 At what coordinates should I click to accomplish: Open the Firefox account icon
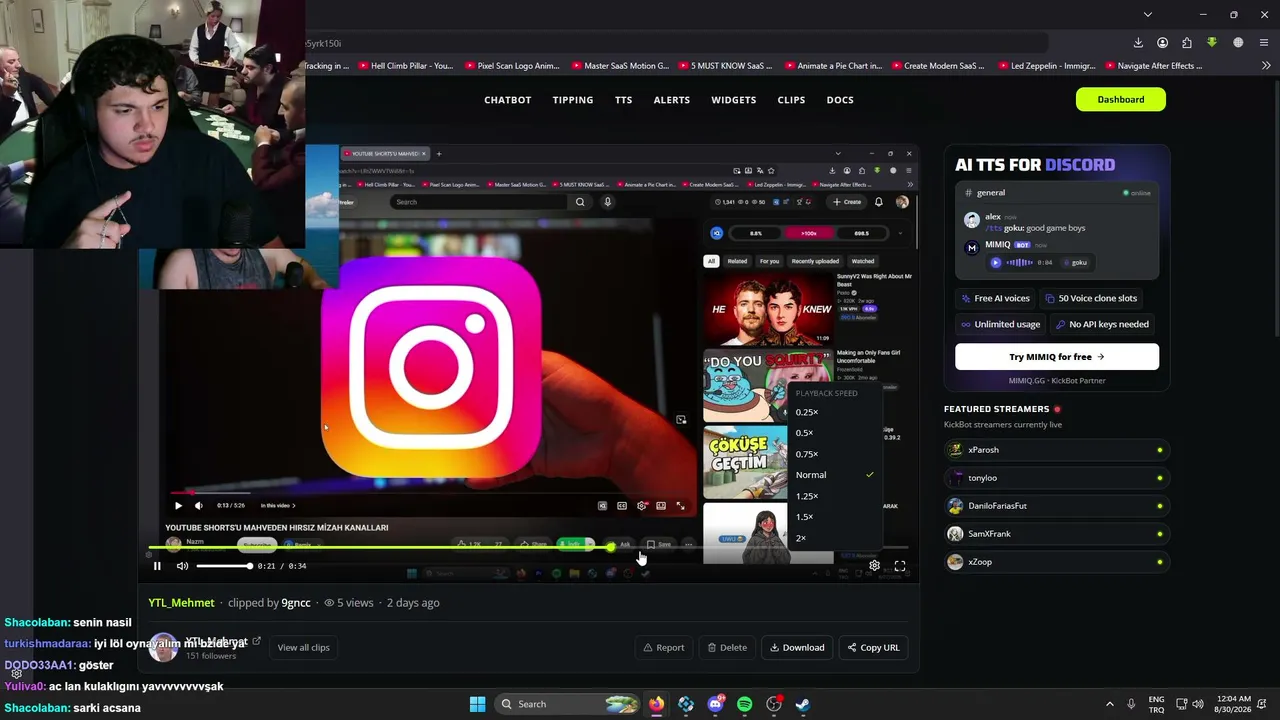[1162, 43]
